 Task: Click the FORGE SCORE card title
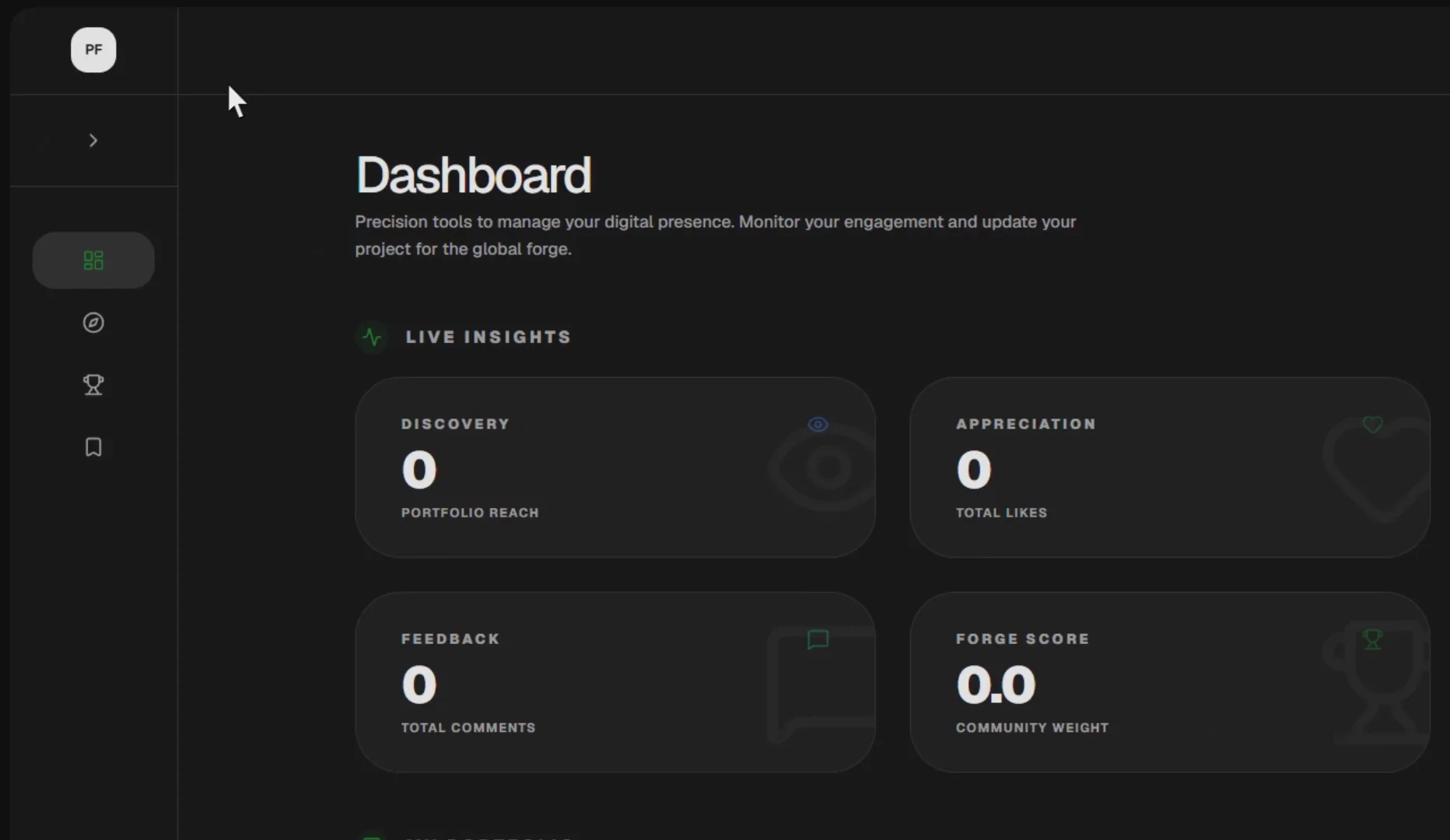point(1022,639)
